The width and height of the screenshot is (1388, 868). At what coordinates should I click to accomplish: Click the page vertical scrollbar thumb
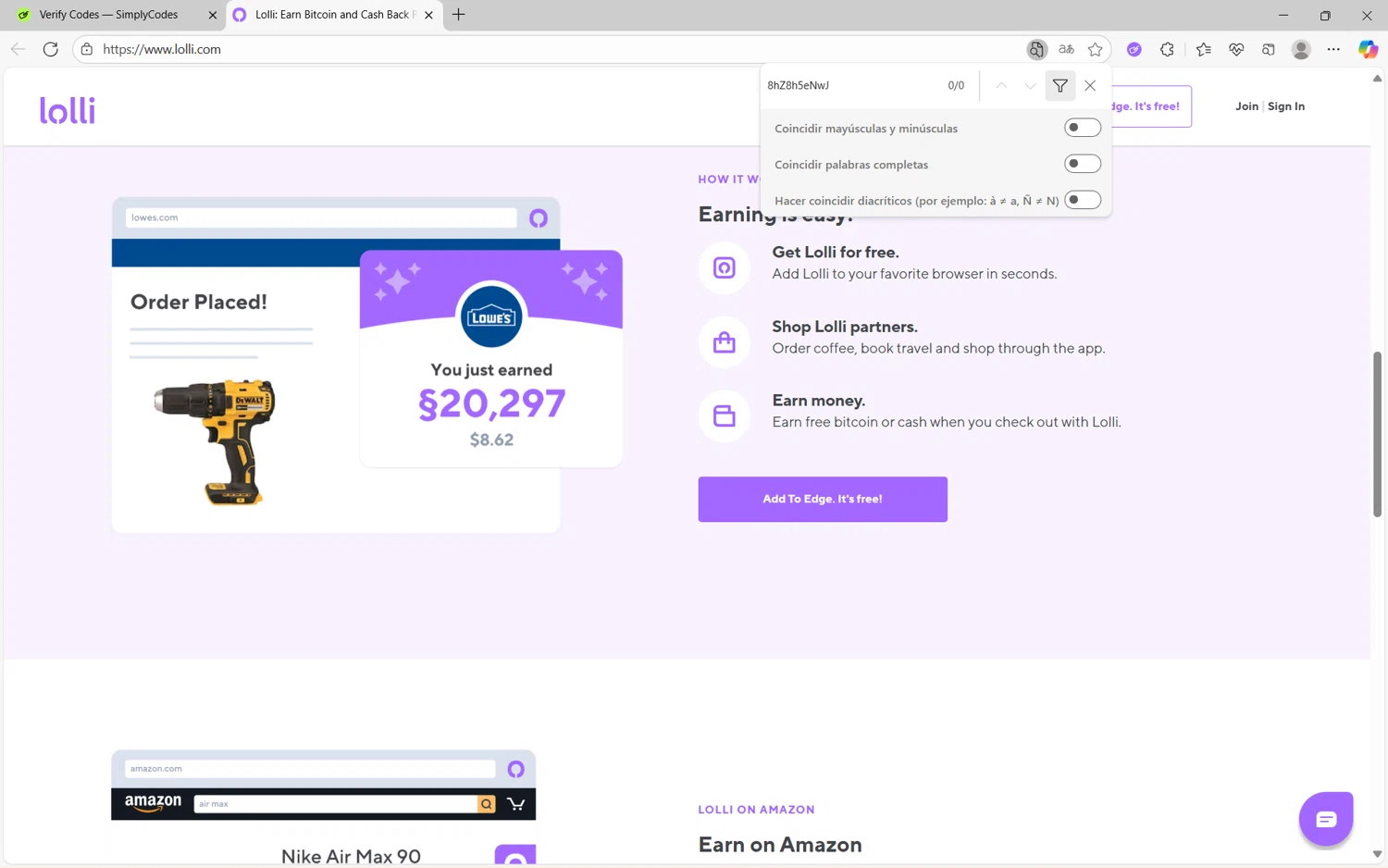click(x=1377, y=434)
